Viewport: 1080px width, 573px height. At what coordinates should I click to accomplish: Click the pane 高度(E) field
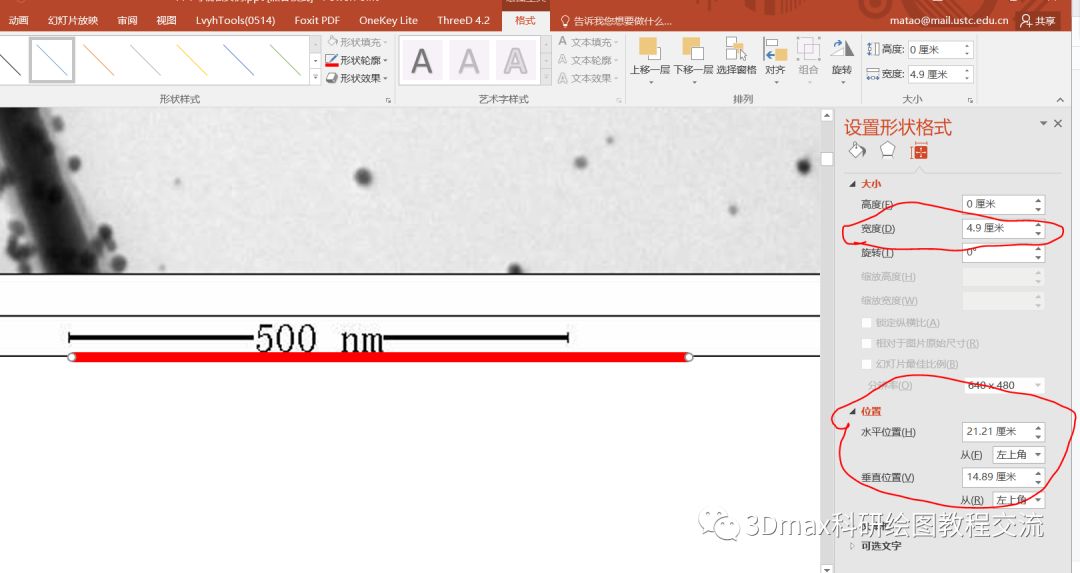1003,204
